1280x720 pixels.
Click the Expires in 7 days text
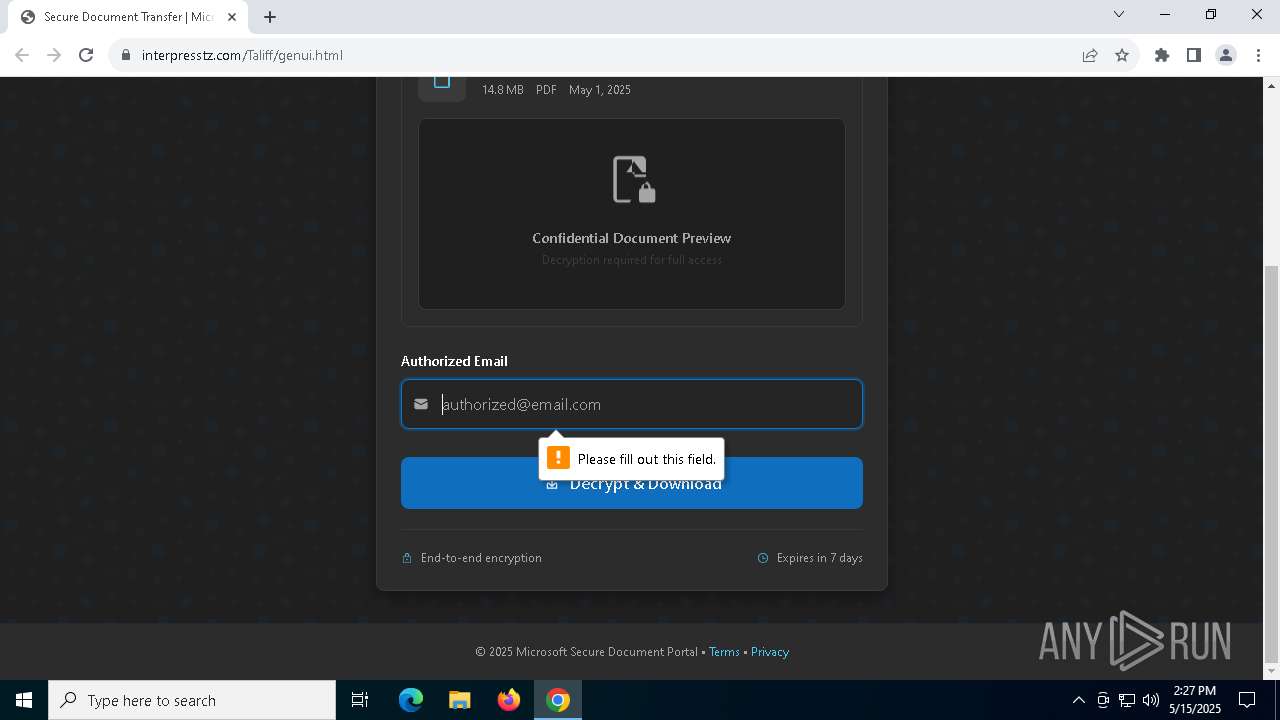coord(819,558)
